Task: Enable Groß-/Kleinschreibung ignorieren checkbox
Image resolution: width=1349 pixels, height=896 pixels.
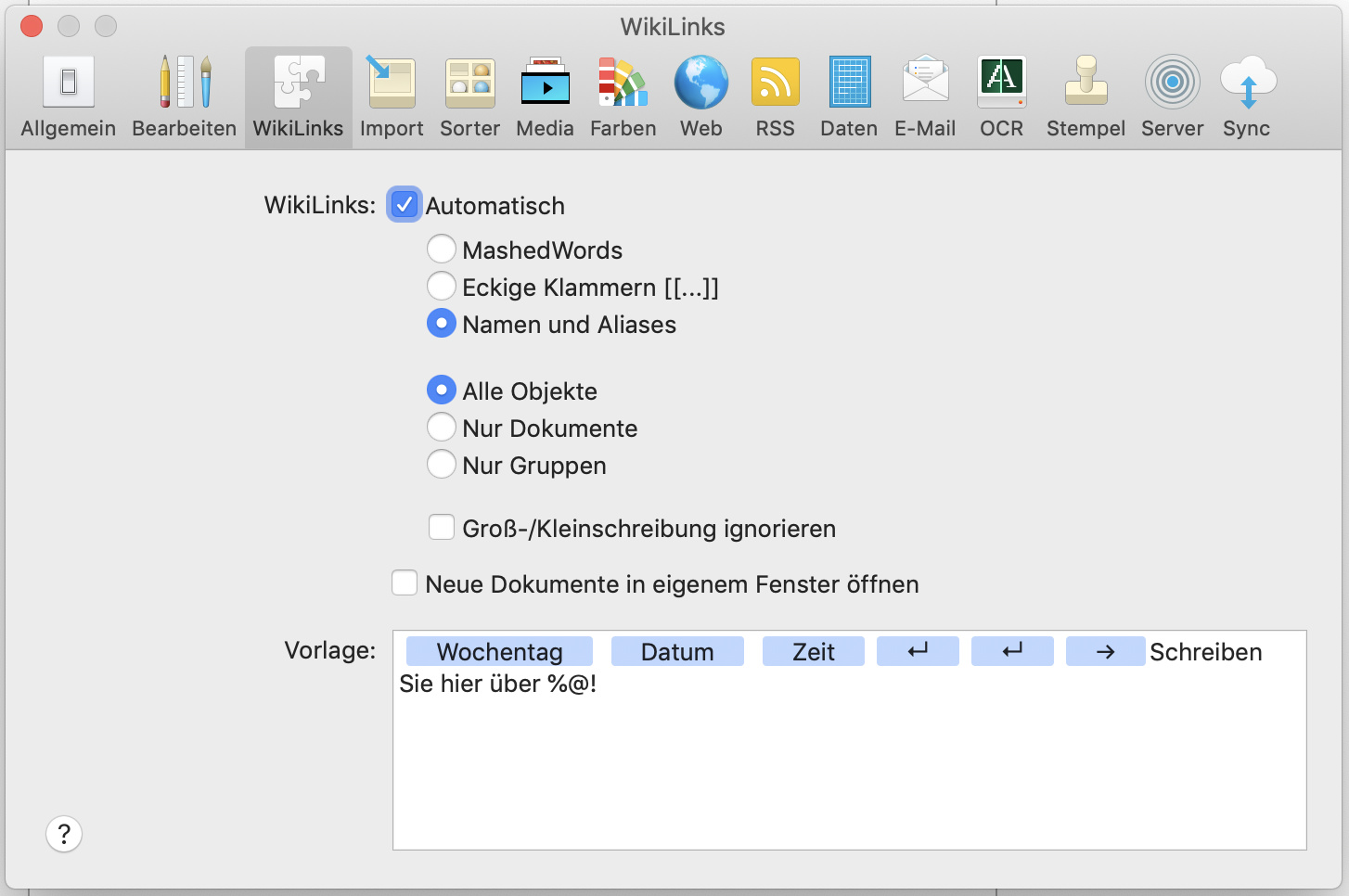Action: tap(442, 528)
